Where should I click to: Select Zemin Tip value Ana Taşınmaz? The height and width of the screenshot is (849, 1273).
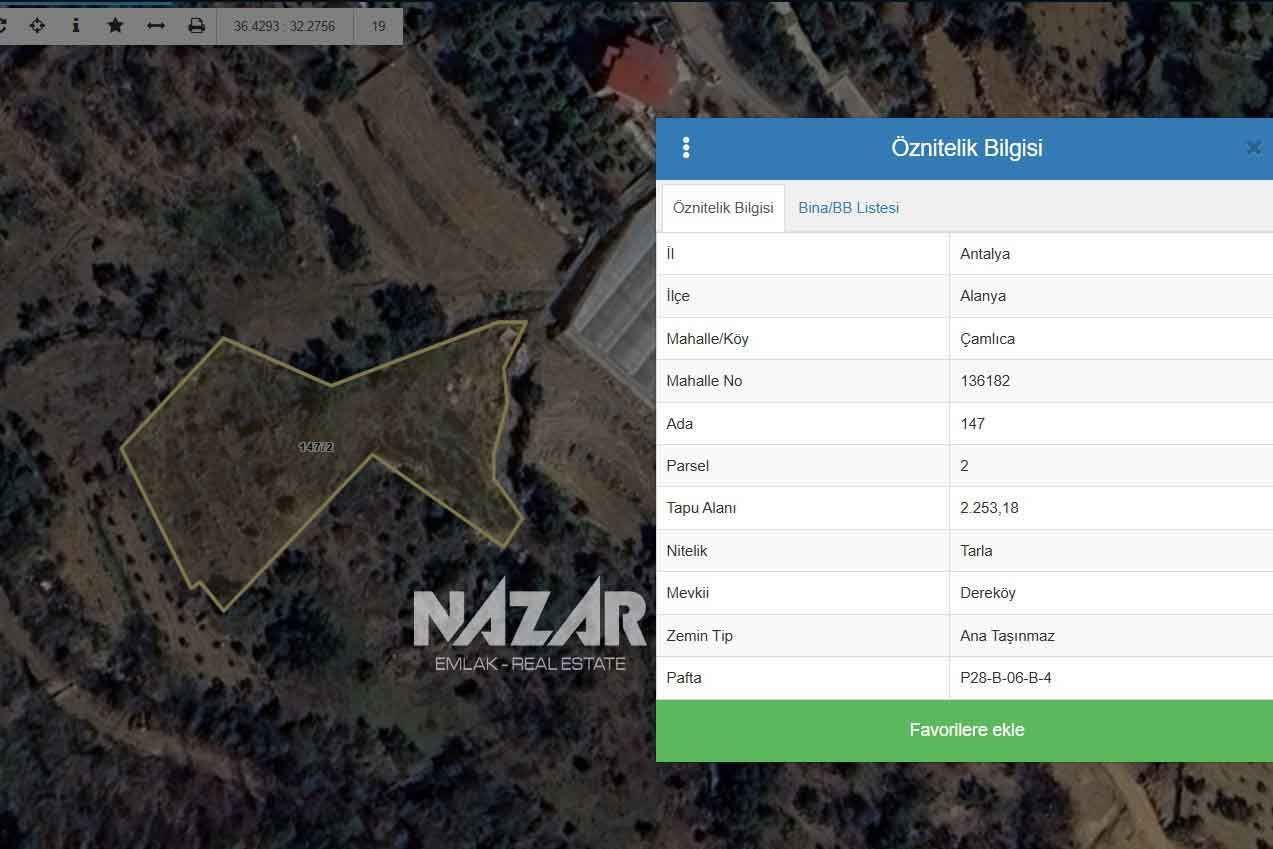coord(1007,636)
